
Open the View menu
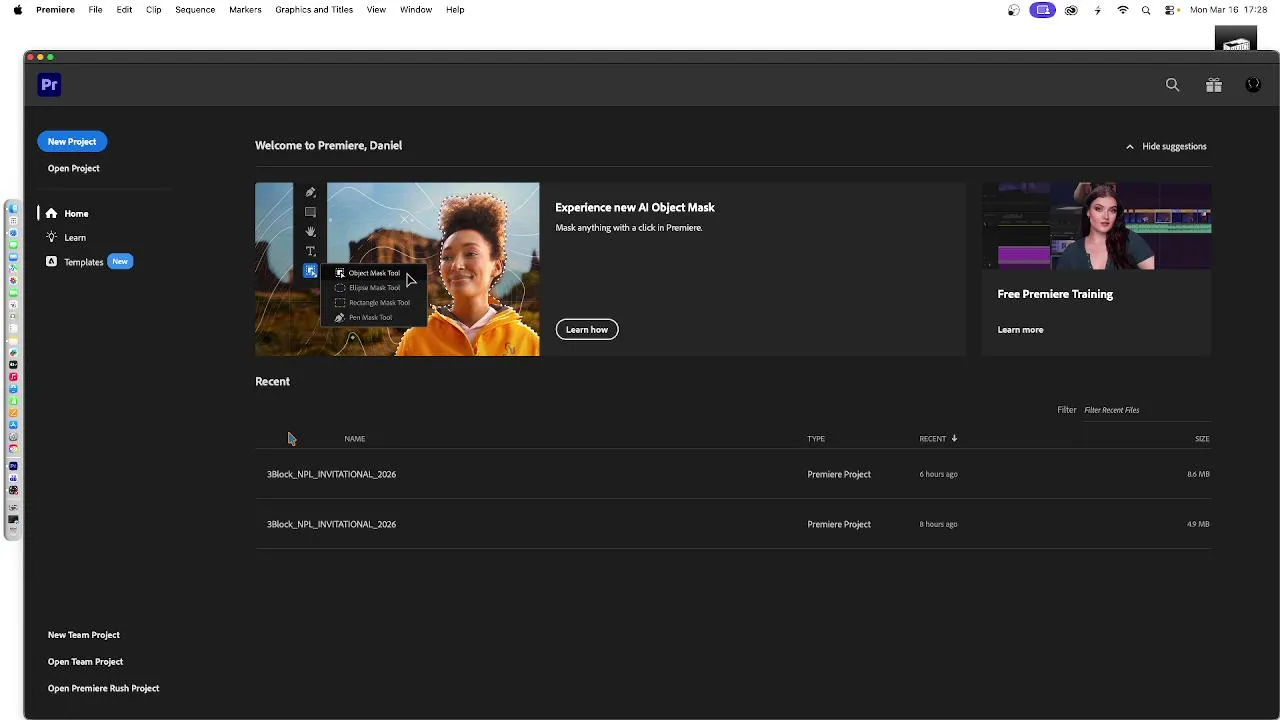[x=376, y=9]
